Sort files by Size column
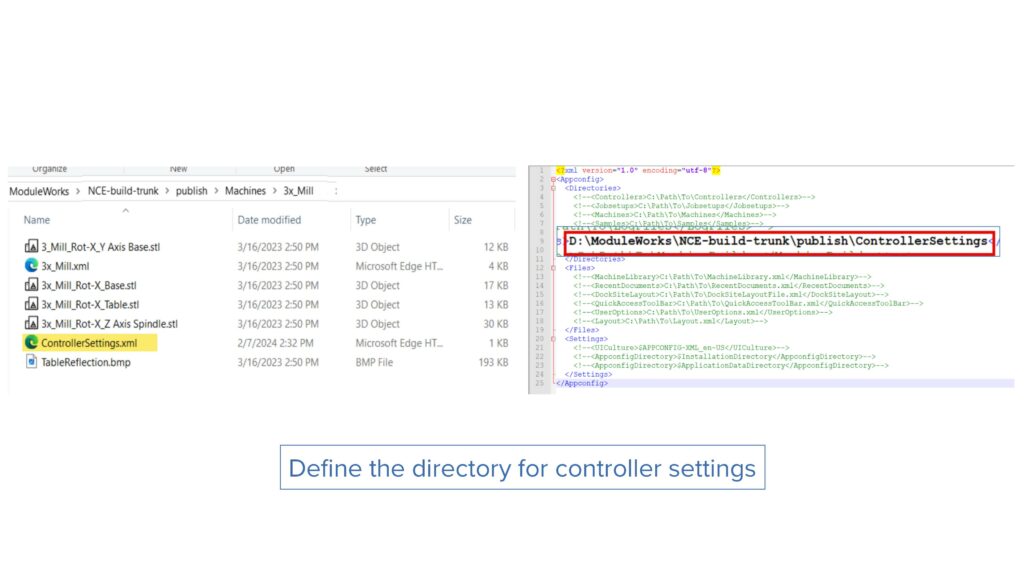 tap(463, 220)
